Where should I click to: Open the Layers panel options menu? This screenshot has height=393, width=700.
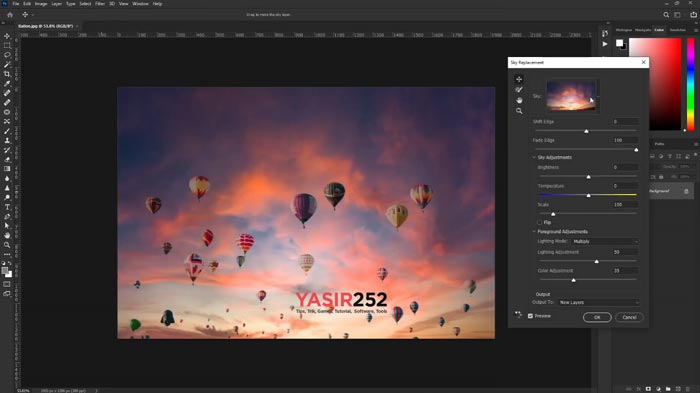tap(696, 144)
